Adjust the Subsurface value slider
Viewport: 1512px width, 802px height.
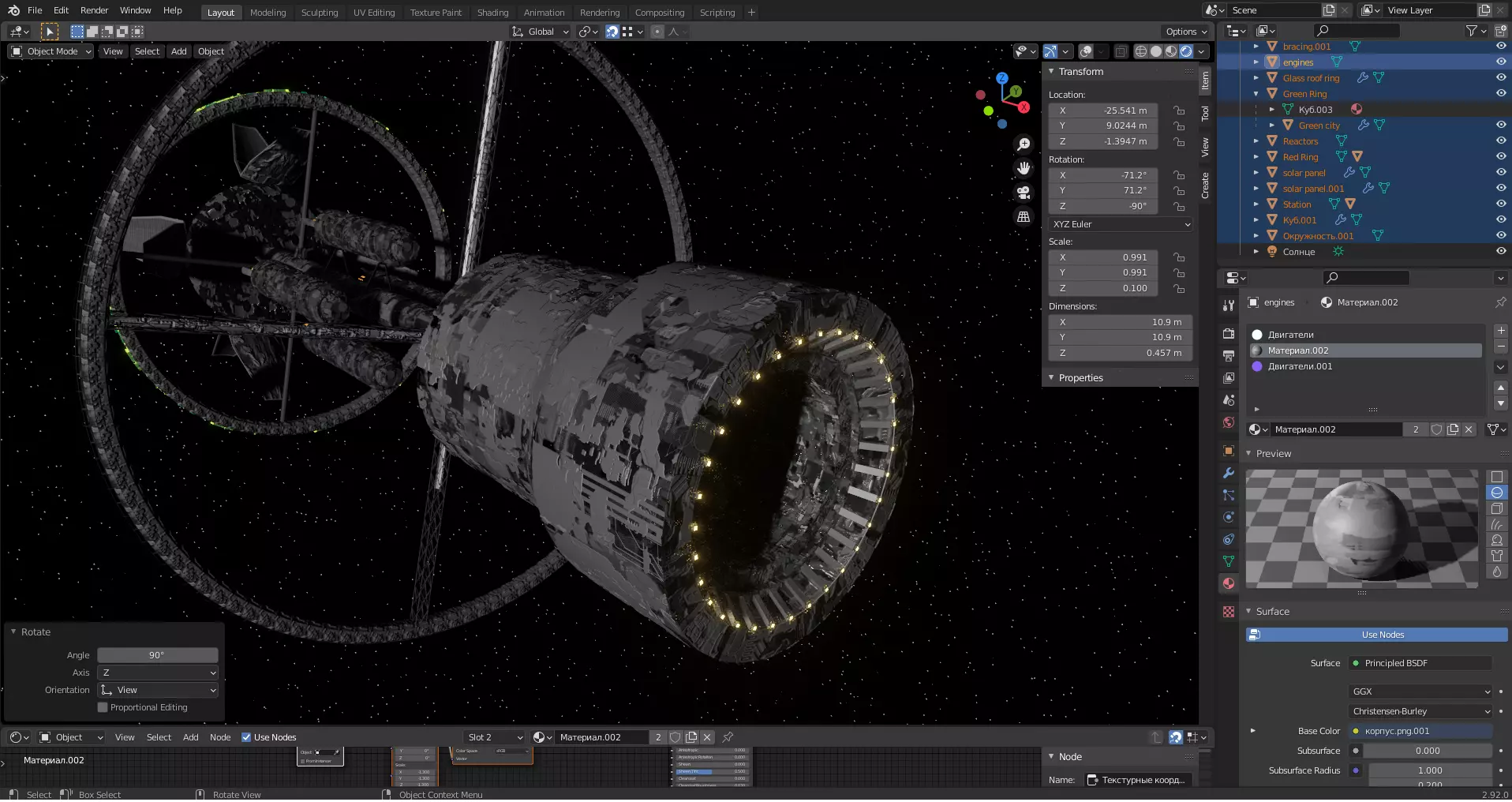coord(1428,751)
